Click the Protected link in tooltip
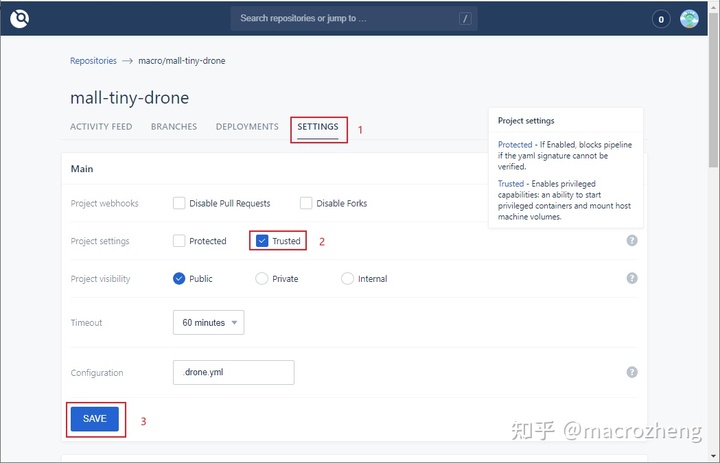720x463 pixels. [x=515, y=145]
